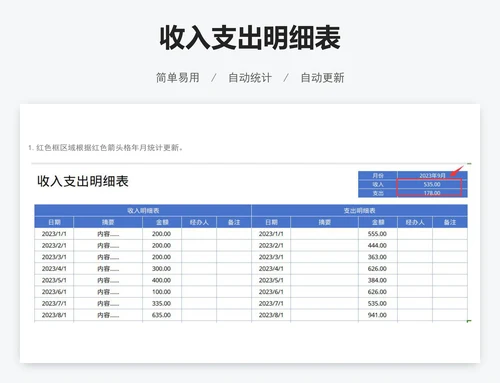Click the expense amount 384.00

(377, 280)
